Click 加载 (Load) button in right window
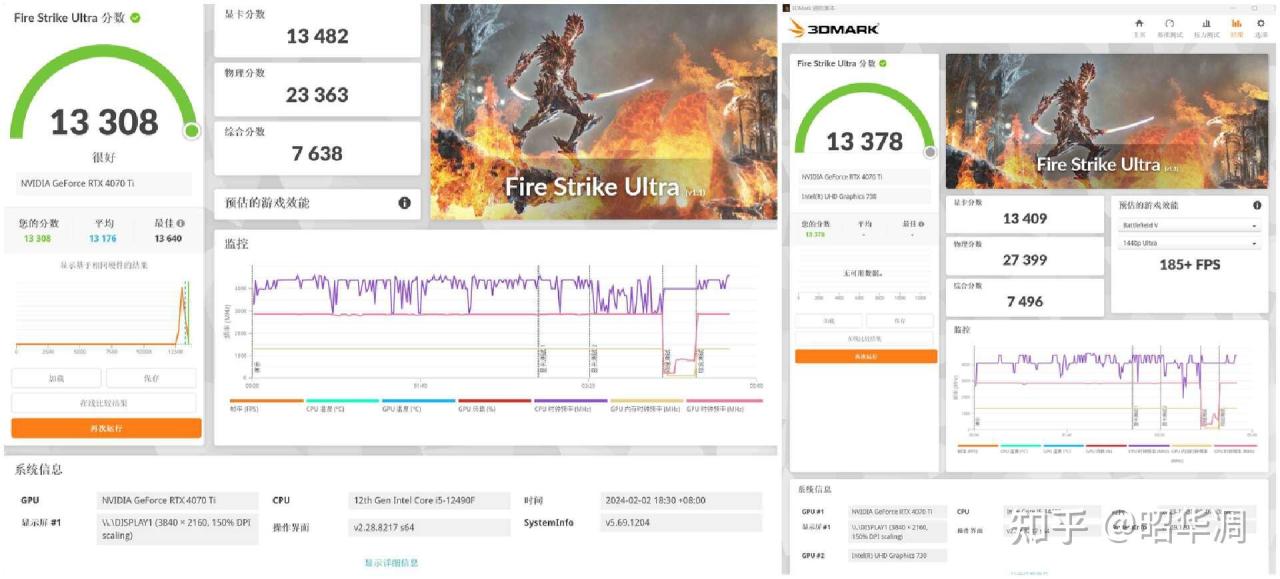The image size is (1280, 579). coord(828,321)
